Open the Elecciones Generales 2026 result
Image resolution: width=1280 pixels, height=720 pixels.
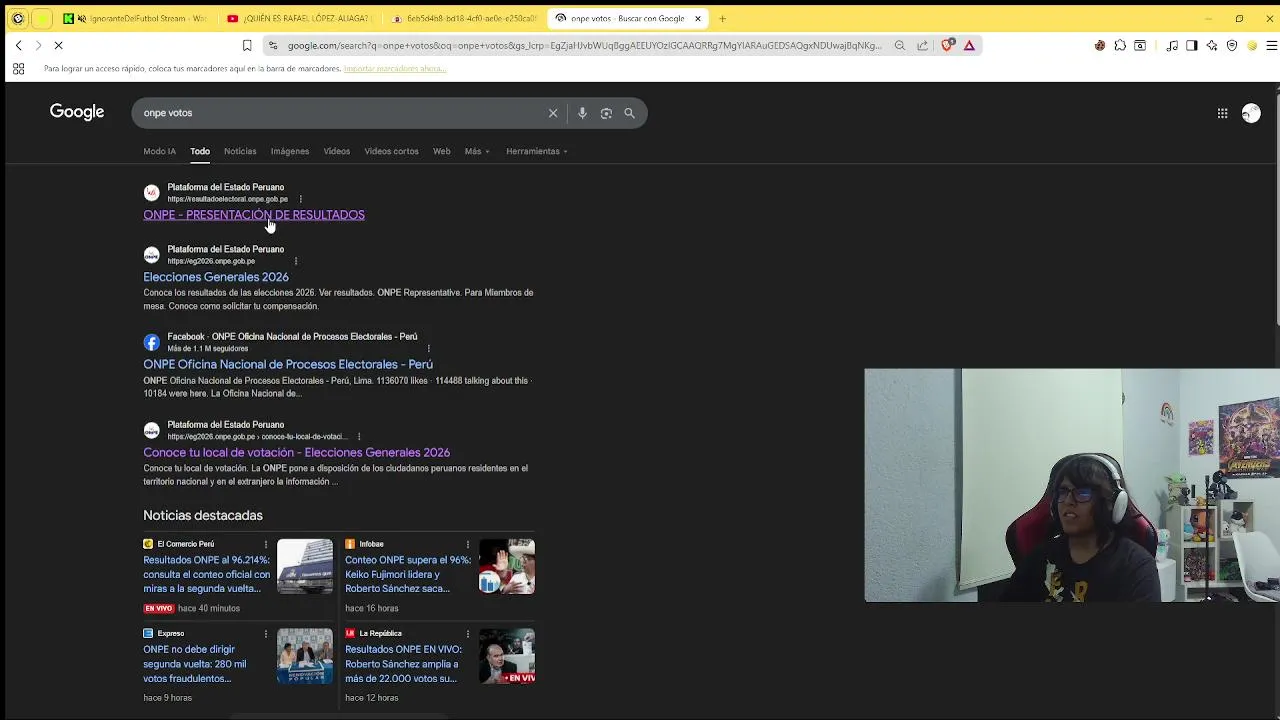(x=216, y=277)
